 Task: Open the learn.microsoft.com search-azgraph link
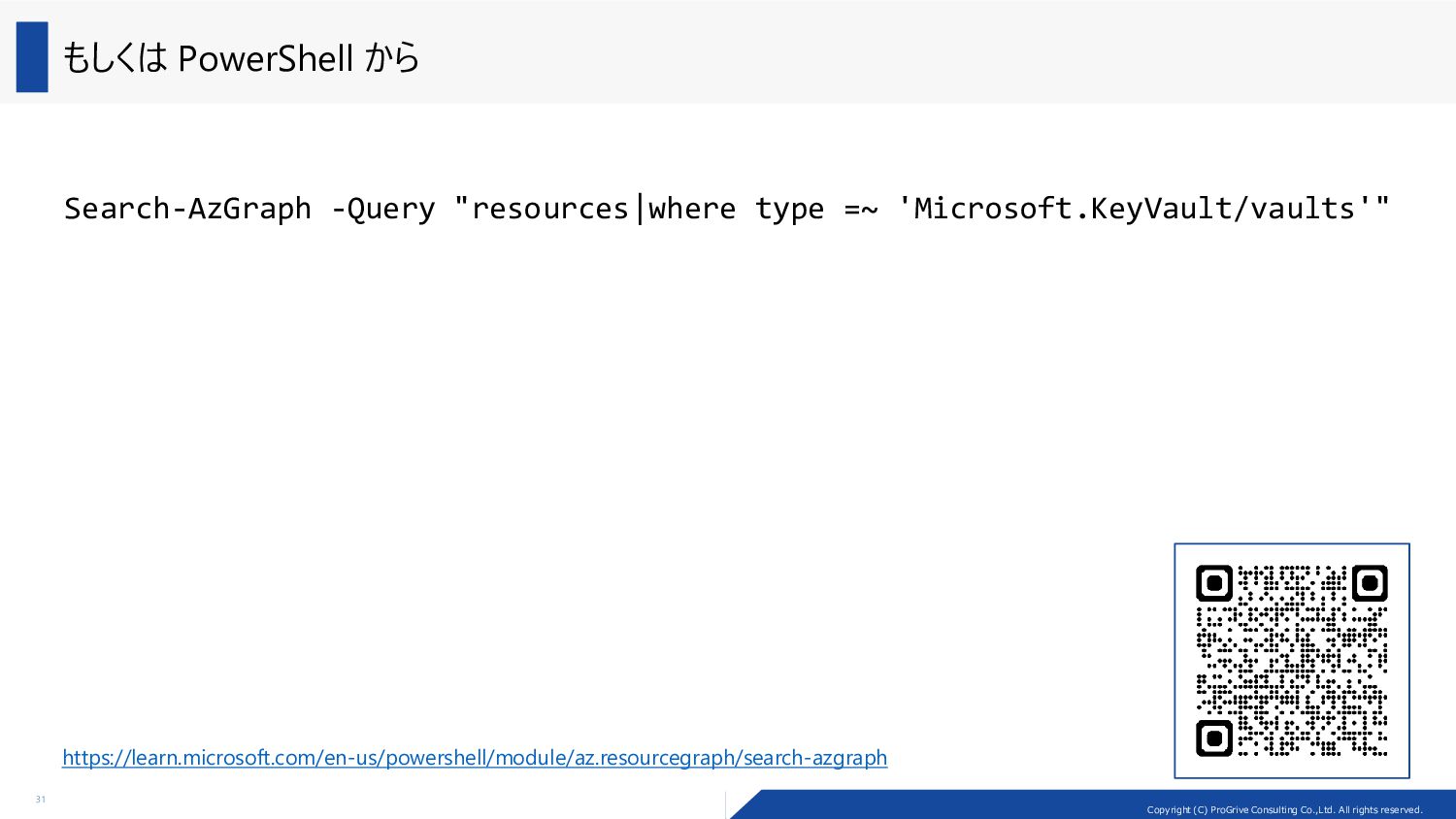tap(475, 757)
